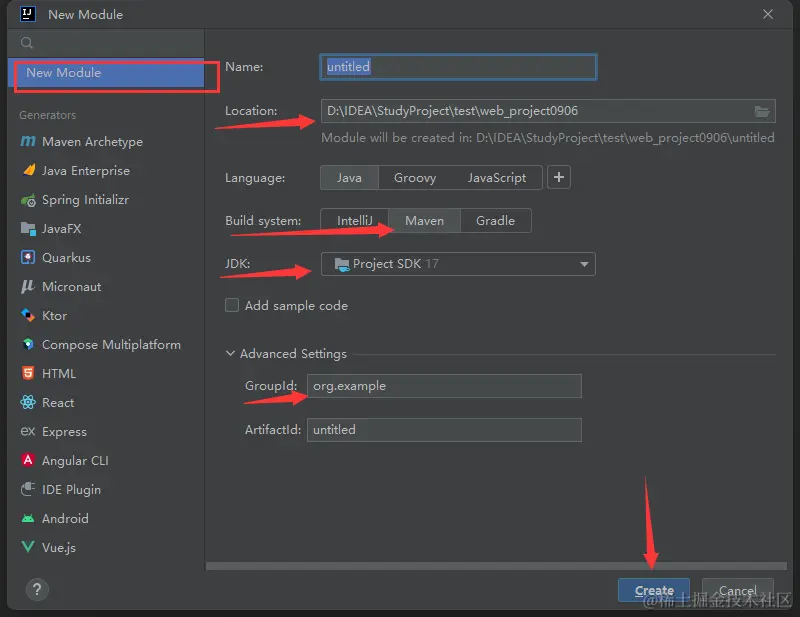Select New Module in the left list
Viewport: 800px width, 617px height.
point(106,73)
